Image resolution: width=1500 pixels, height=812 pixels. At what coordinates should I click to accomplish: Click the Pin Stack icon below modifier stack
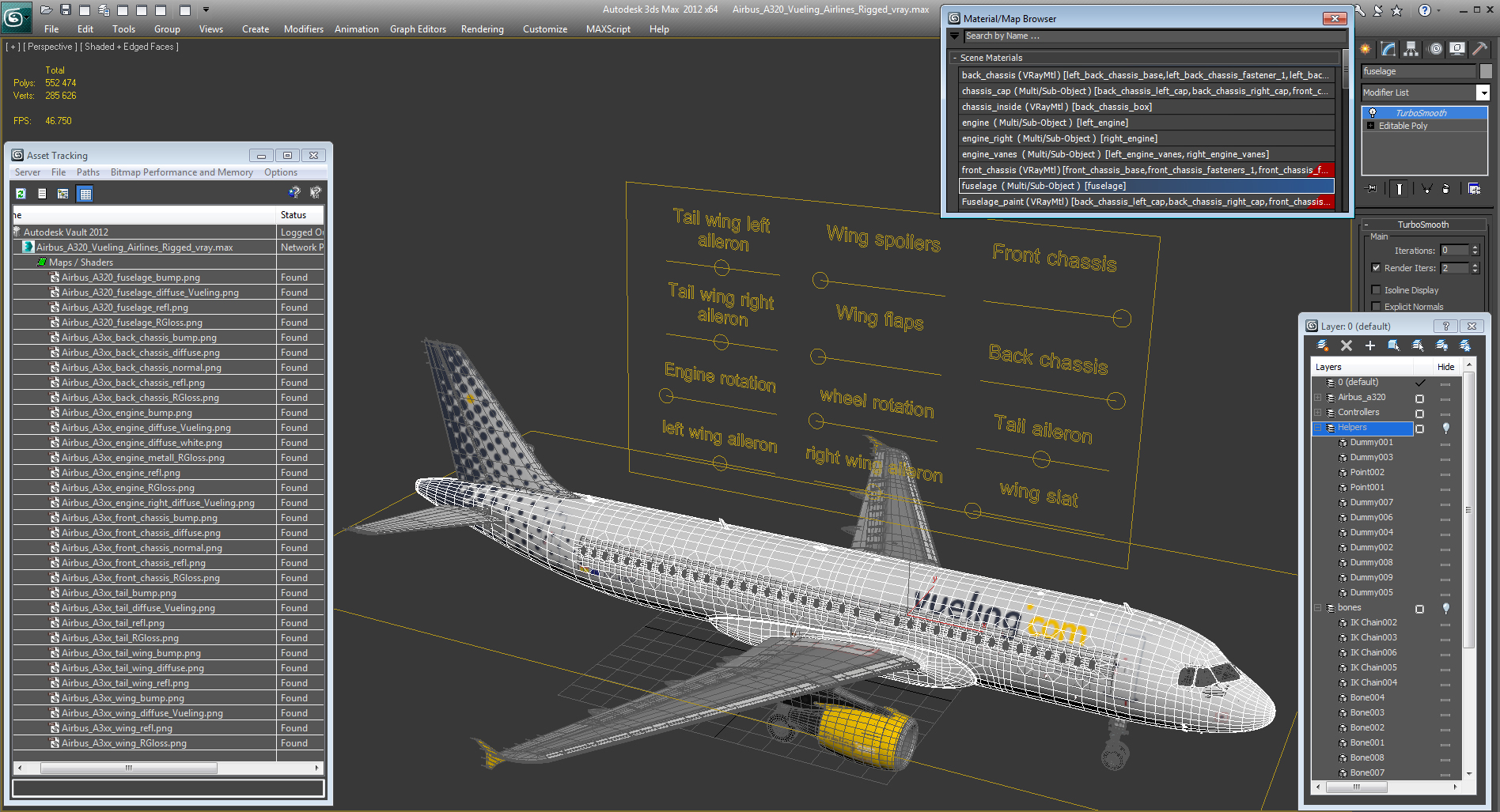[1372, 189]
